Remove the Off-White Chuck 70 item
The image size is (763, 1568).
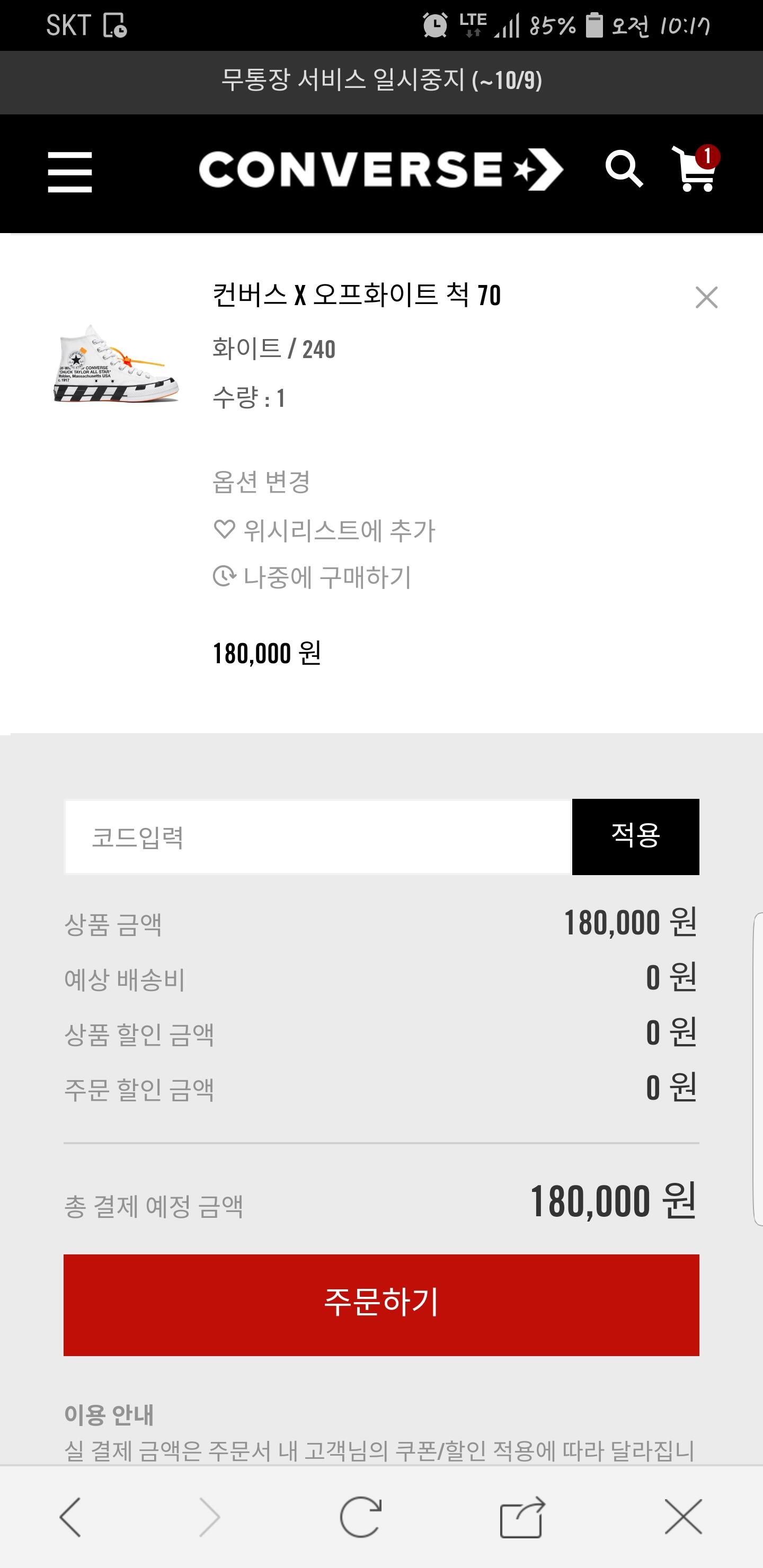(x=706, y=298)
